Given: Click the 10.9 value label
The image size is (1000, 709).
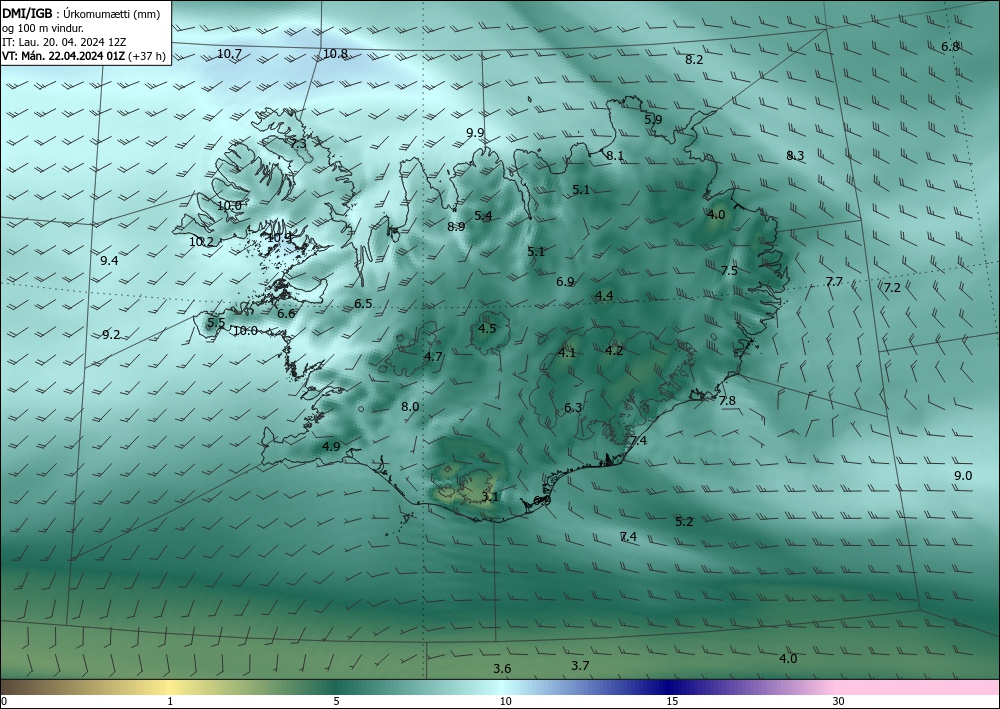Looking at the screenshot, I should pos(279,237).
